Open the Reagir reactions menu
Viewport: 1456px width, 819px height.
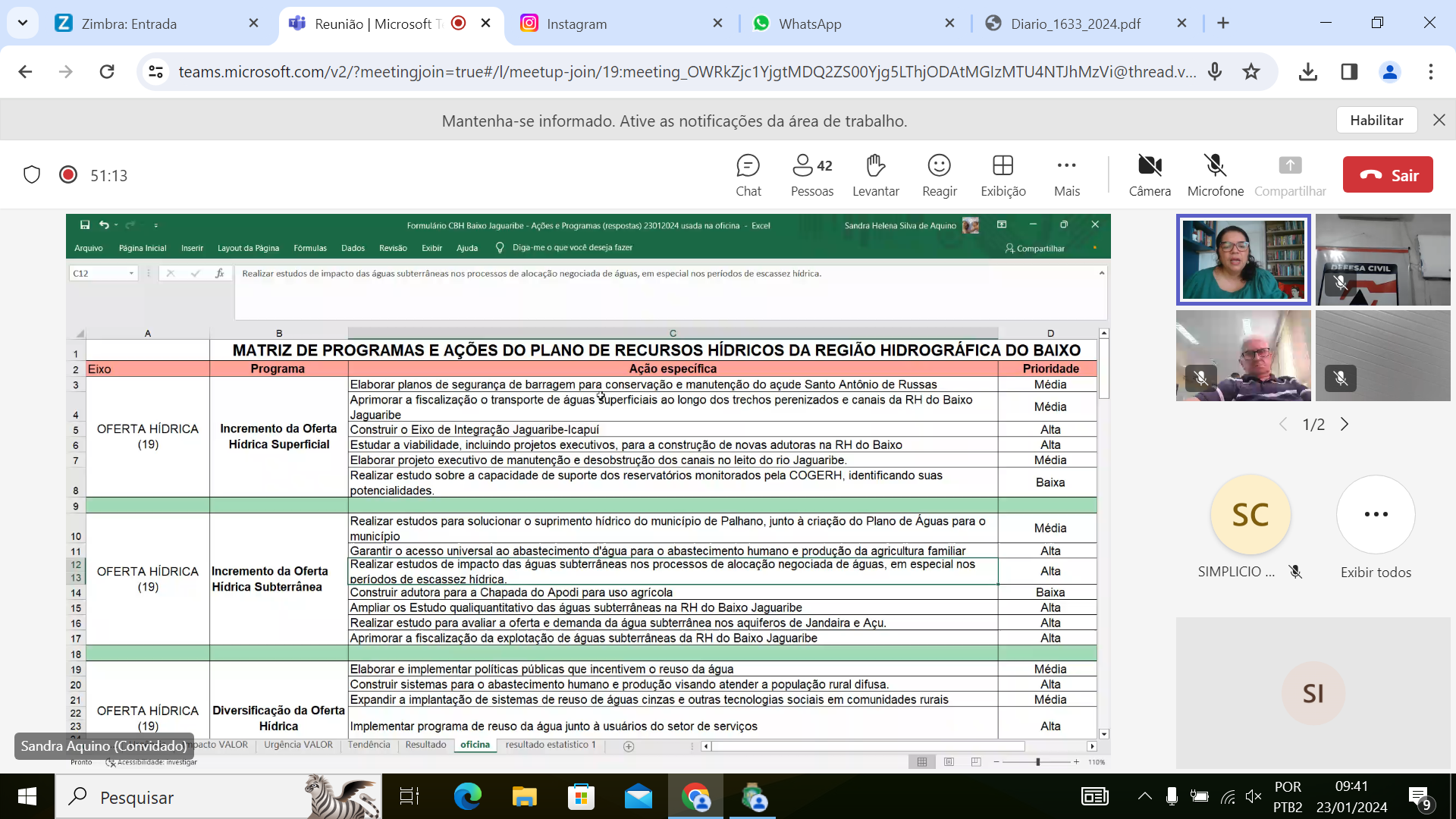point(940,175)
